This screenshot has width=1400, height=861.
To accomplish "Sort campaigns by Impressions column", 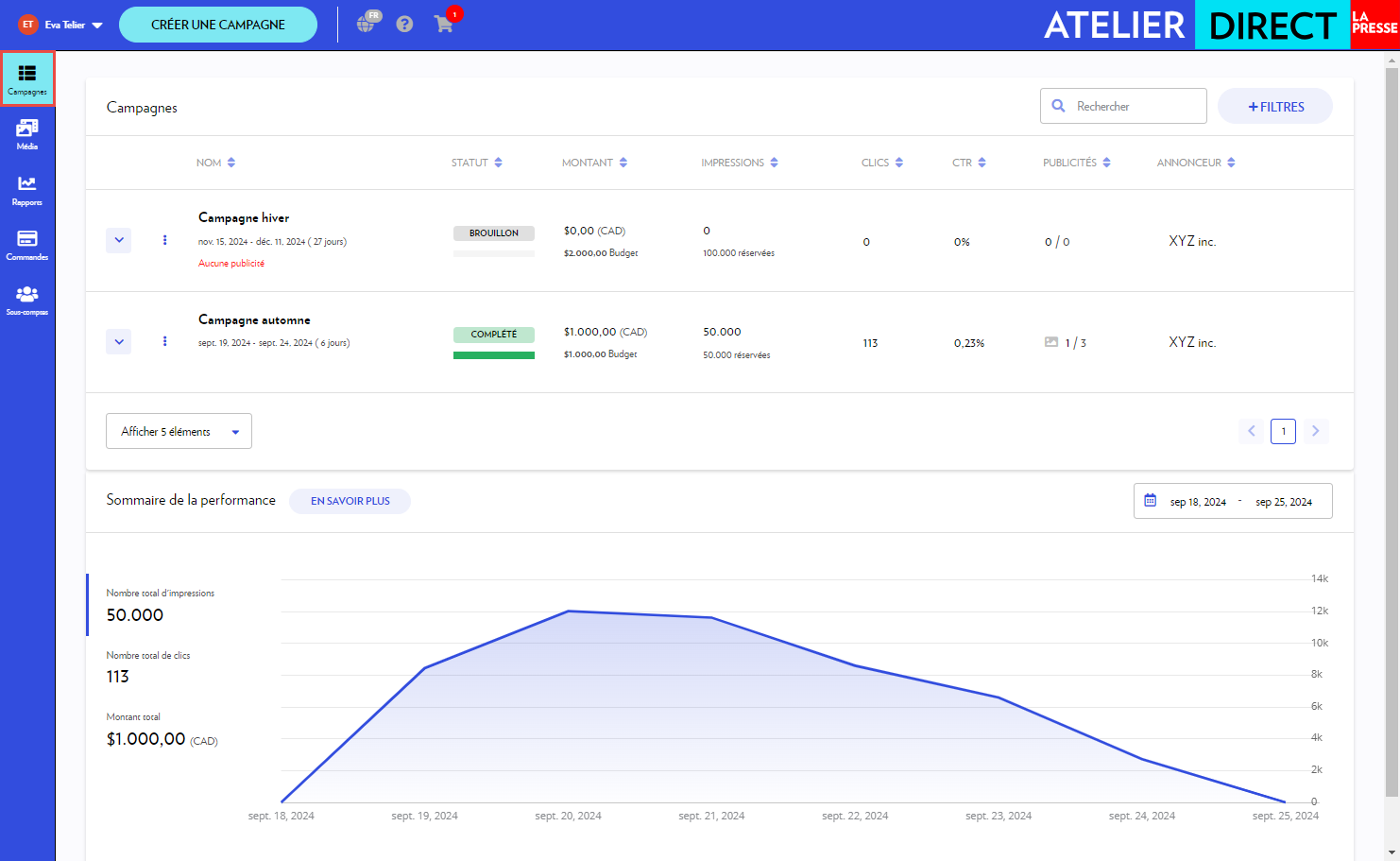I will pyautogui.click(x=740, y=163).
